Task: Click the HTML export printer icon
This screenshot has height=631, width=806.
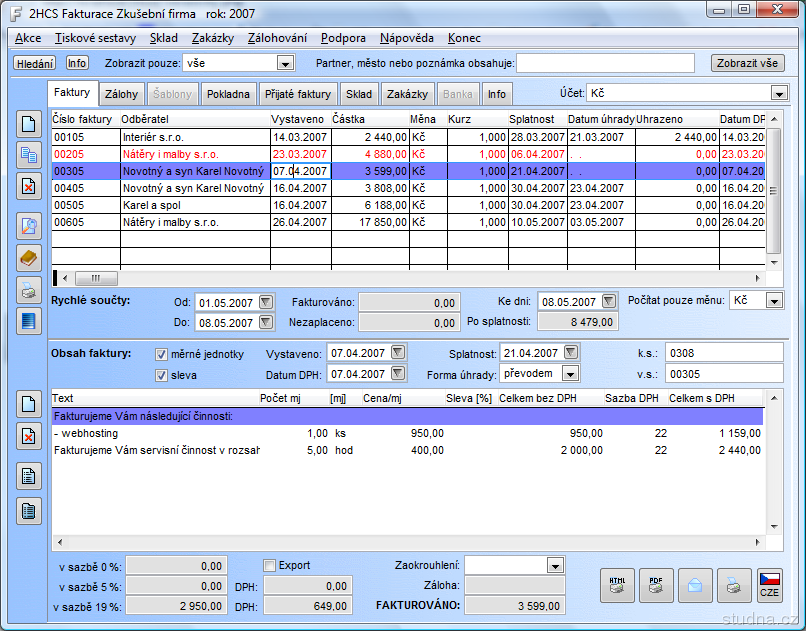Action: click(x=618, y=584)
